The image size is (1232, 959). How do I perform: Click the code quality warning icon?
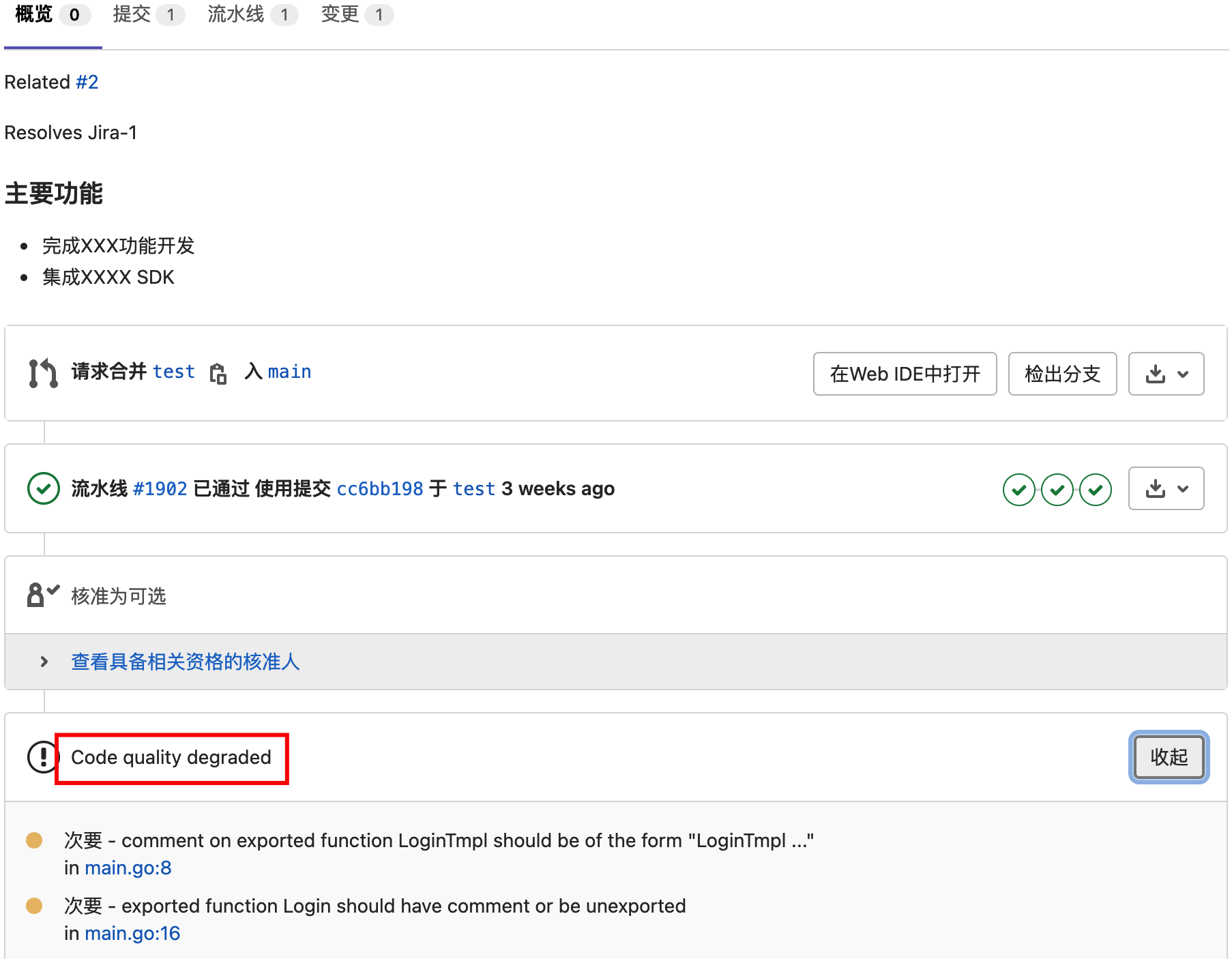pyautogui.click(x=42, y=757)
